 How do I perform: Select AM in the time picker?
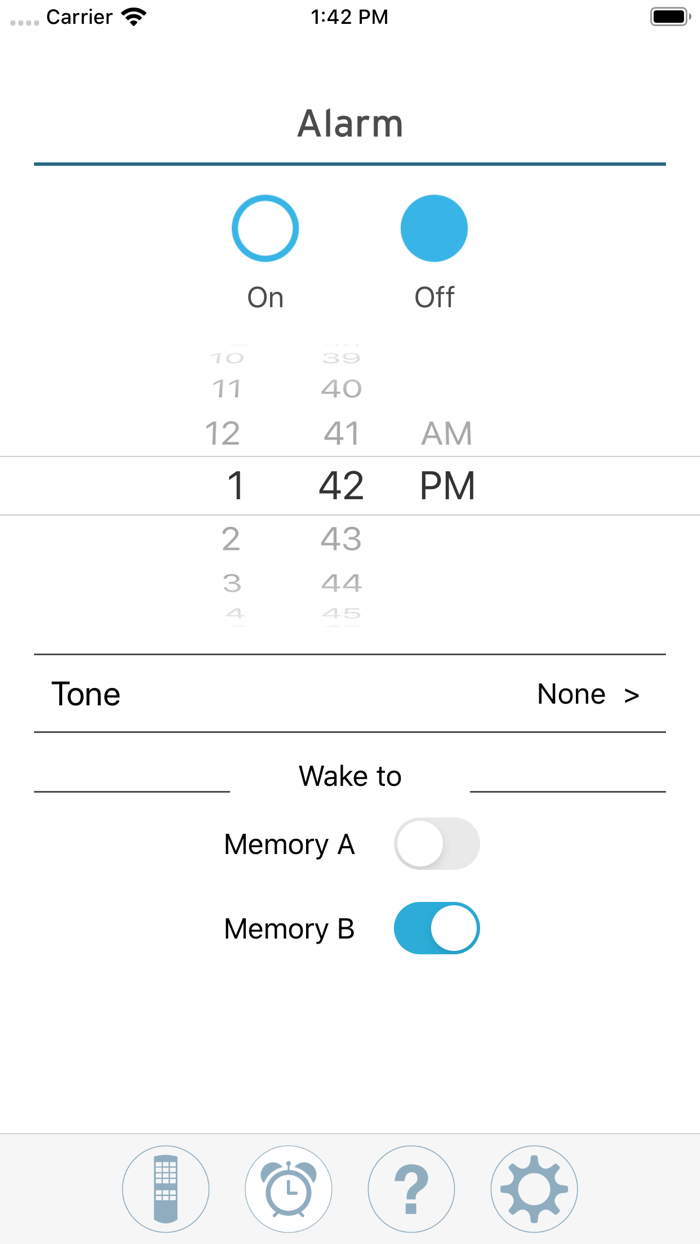[446, 433]
